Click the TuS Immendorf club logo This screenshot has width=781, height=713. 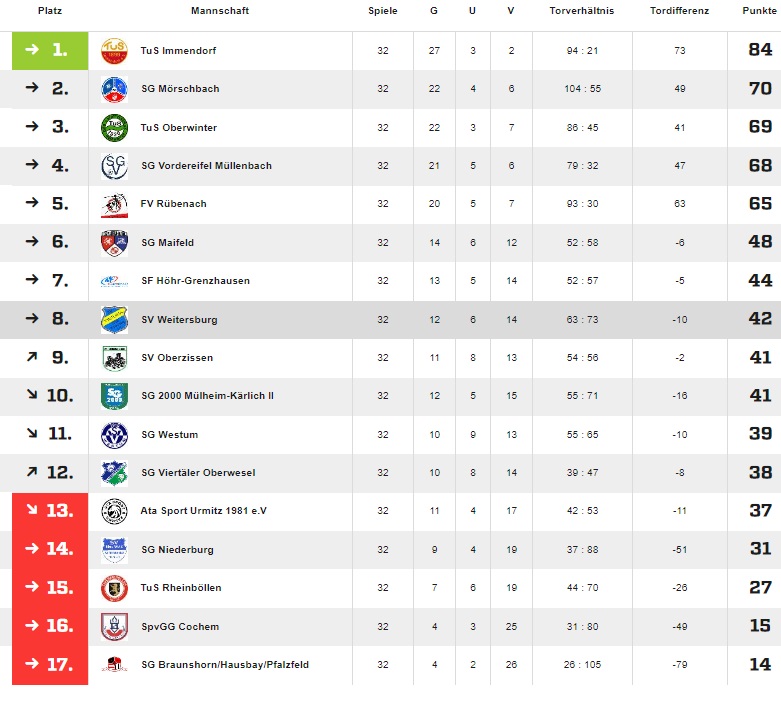114,50
